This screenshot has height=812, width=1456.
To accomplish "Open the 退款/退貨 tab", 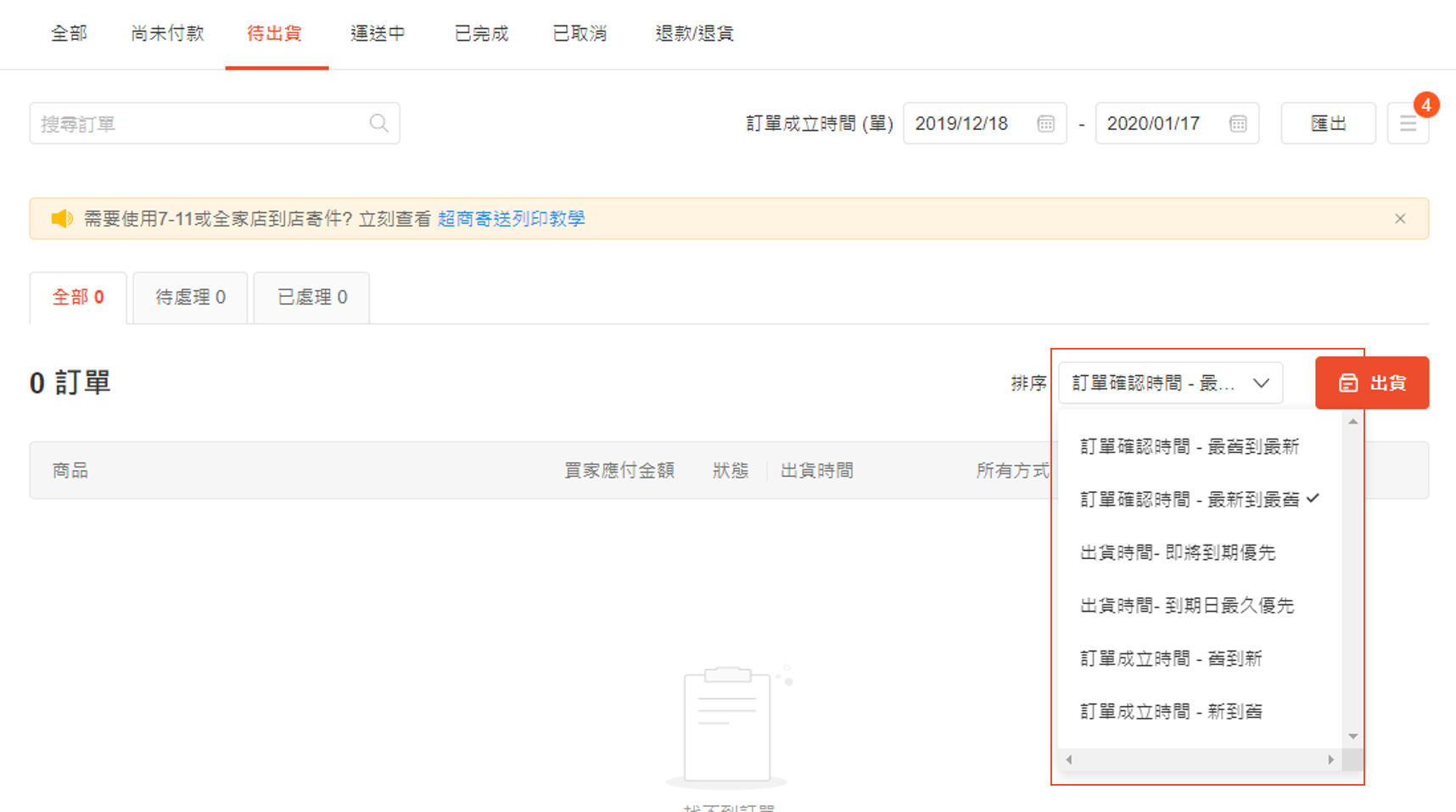I will point(694,34).
